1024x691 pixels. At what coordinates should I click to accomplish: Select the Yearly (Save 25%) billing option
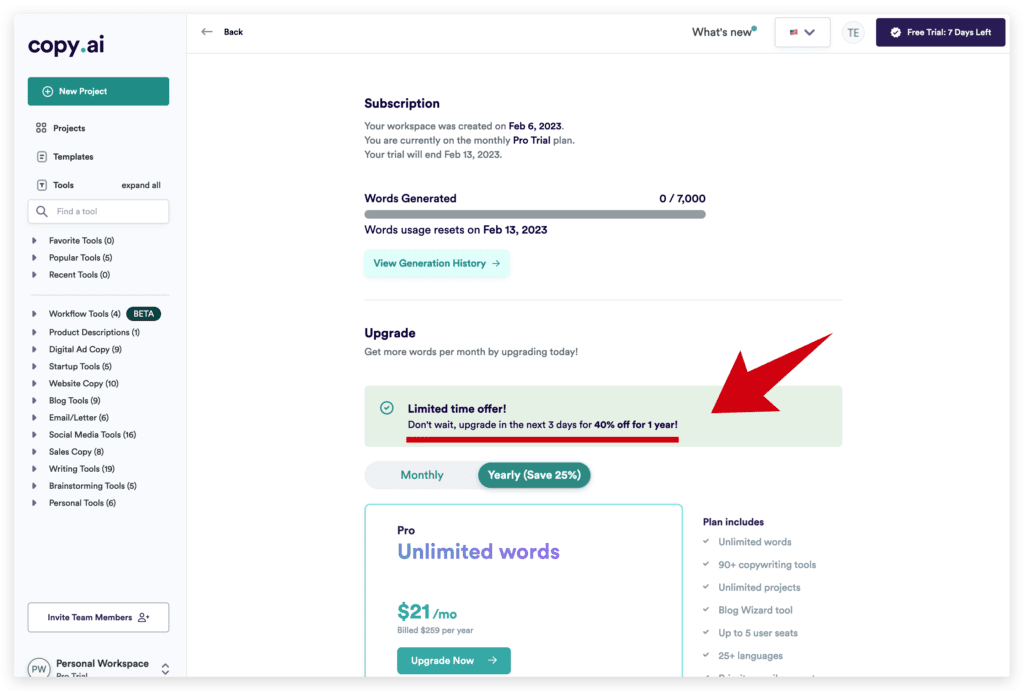(534, 475)
